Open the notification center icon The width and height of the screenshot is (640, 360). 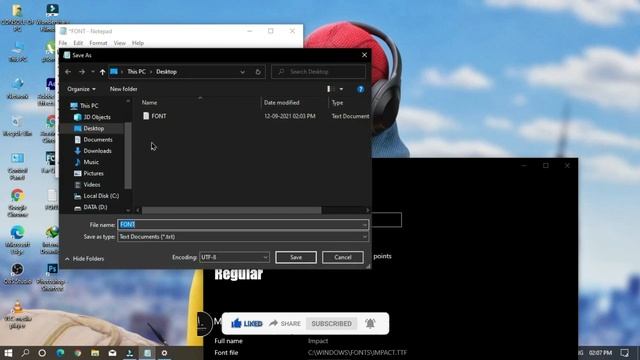coord(624,353)
